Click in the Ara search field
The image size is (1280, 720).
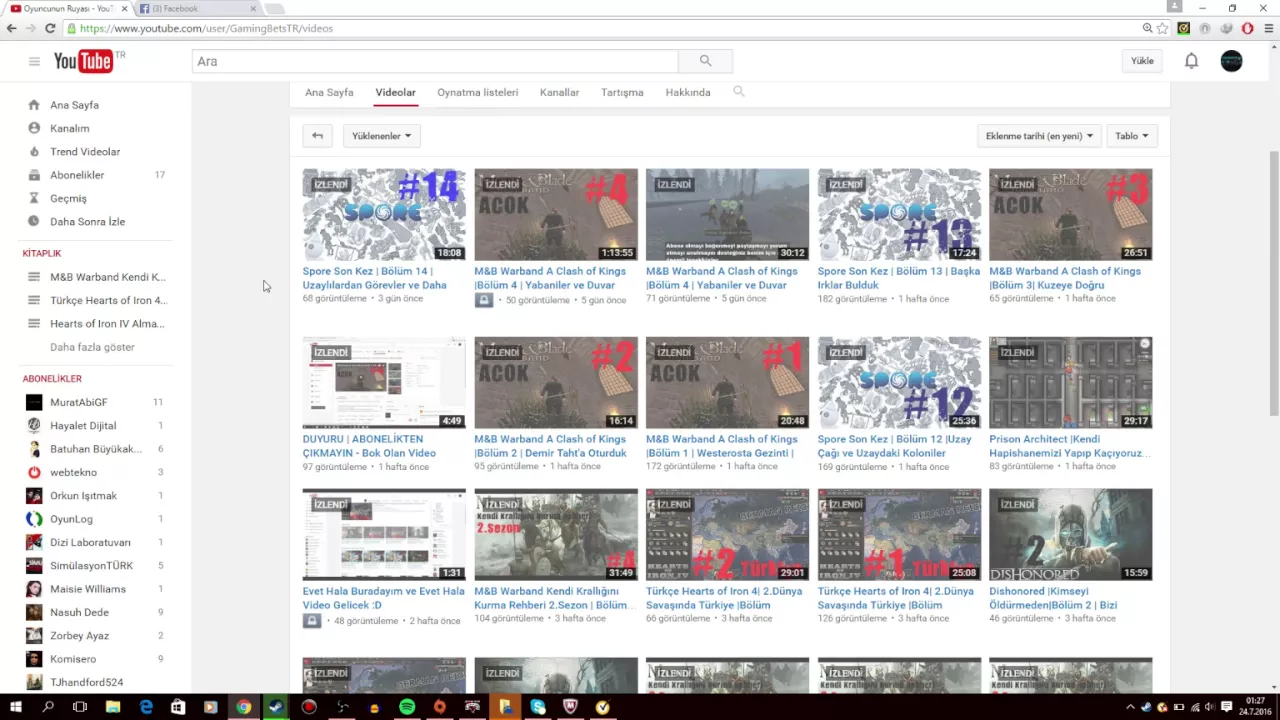[x=435, y=61]
